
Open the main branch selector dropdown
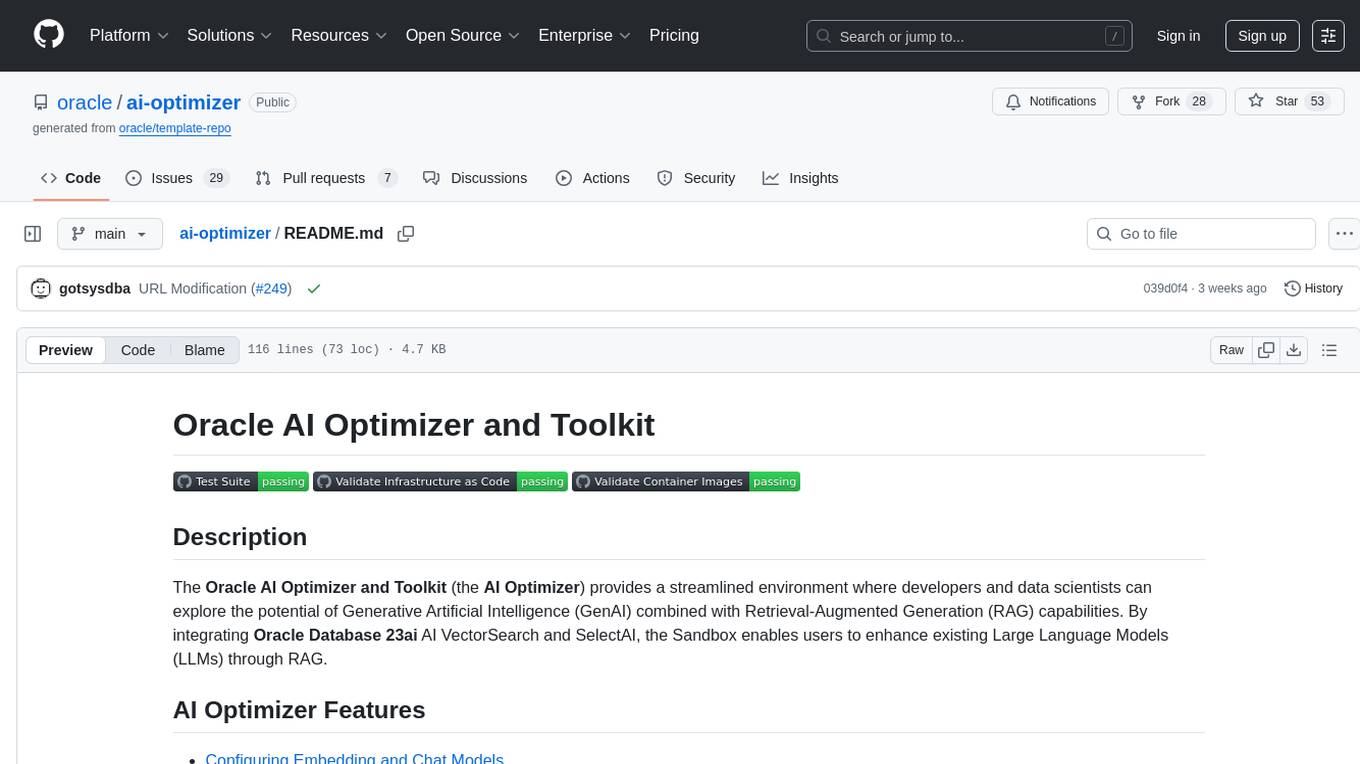coord(109,234)
